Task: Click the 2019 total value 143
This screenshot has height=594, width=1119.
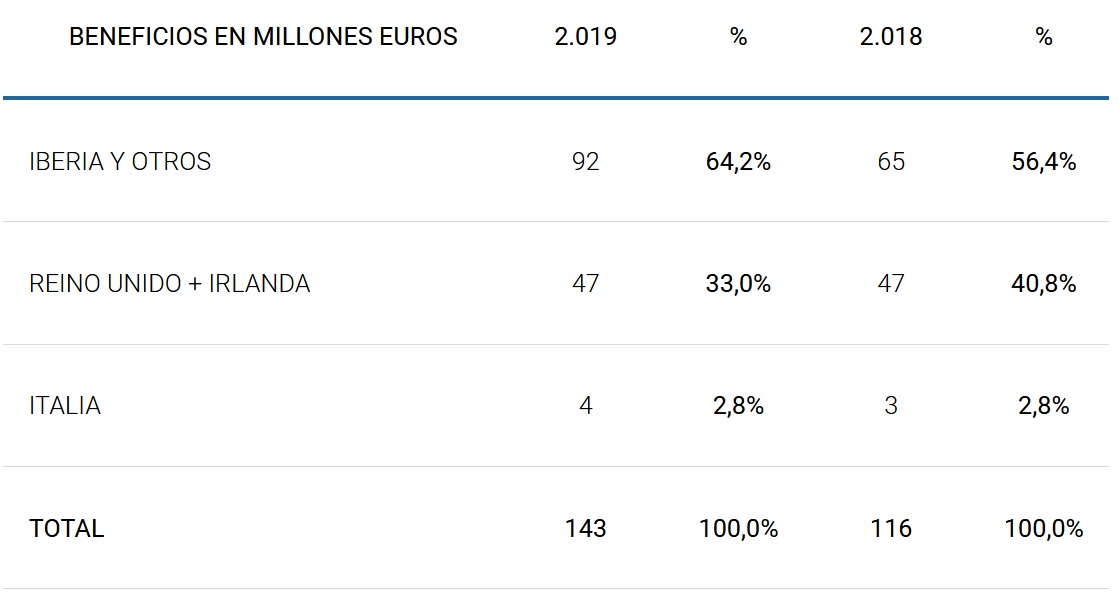Action: tap(585, 528)
